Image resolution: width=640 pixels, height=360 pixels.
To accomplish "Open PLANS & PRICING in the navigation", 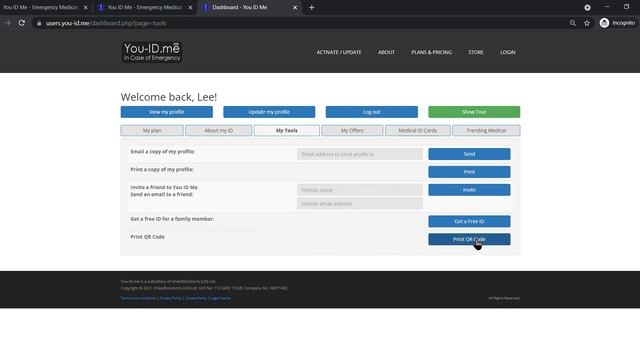I will pos(431,52).
